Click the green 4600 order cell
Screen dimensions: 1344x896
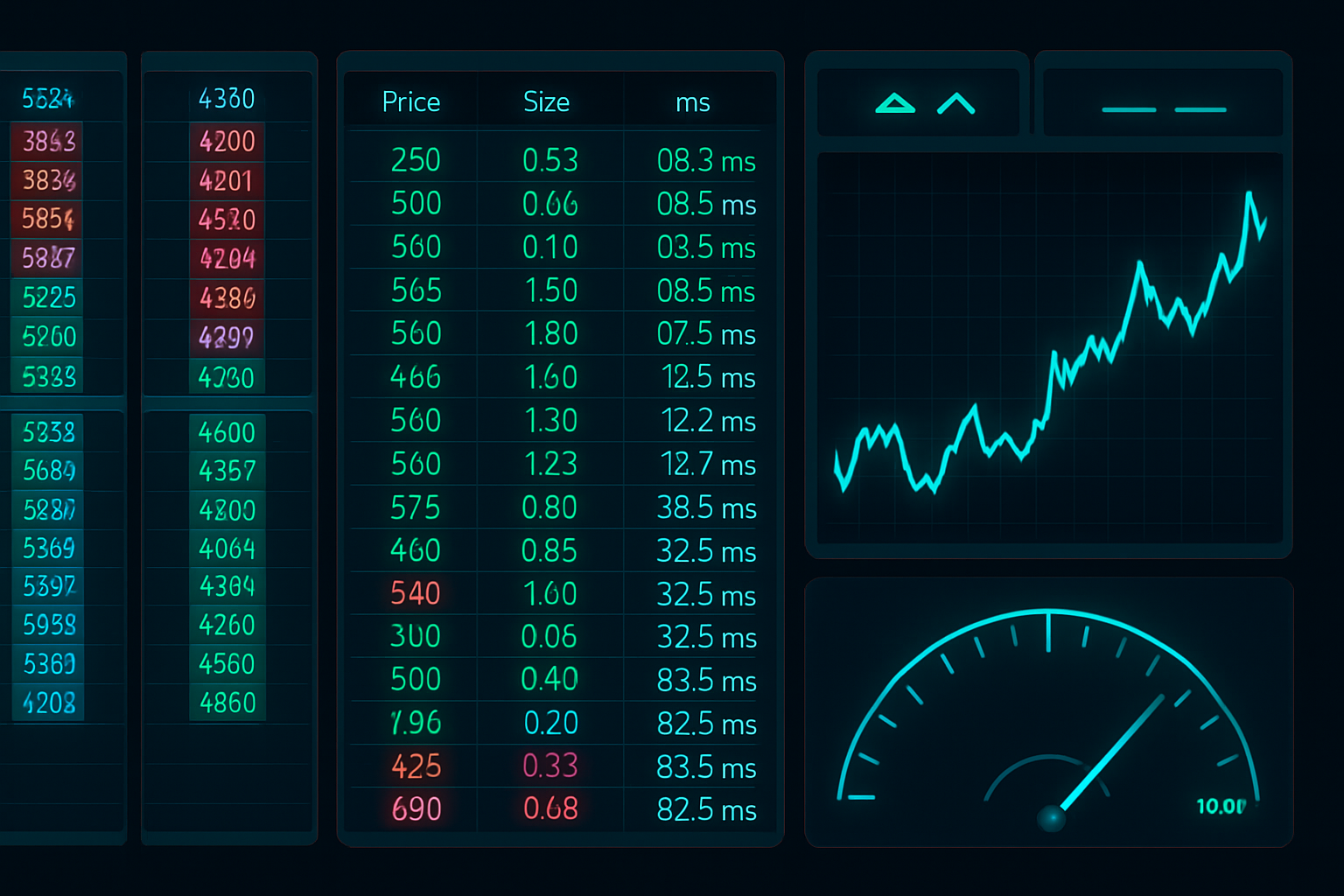[227, 432]
